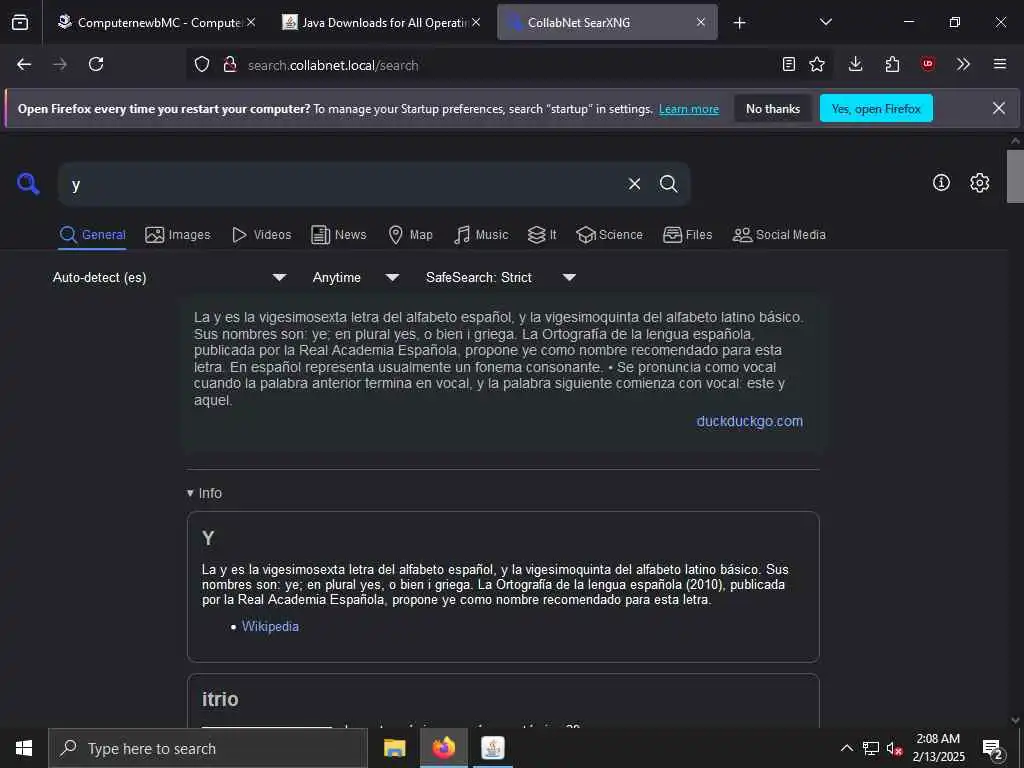Image resolution: width=1024 pixels, height=768 pixels.
Task: Open the SafeSearch: Strict dropdown
Action: (x=500, y=278)
